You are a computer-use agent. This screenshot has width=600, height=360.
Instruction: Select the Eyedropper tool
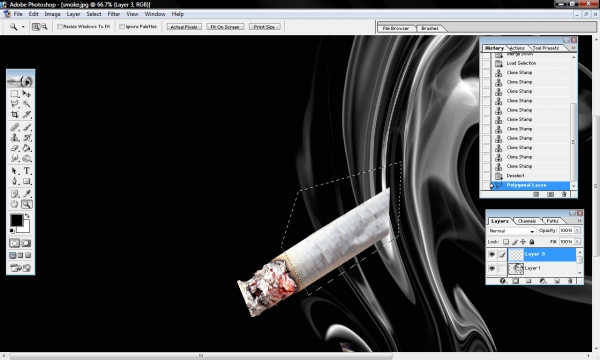tap(26, 194)
